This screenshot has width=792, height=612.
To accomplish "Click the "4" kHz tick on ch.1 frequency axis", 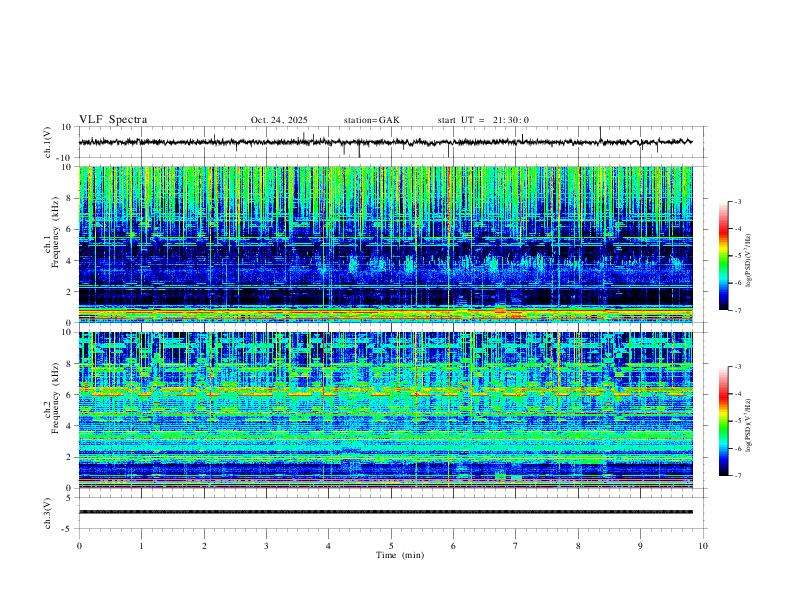I will point(70,261).
